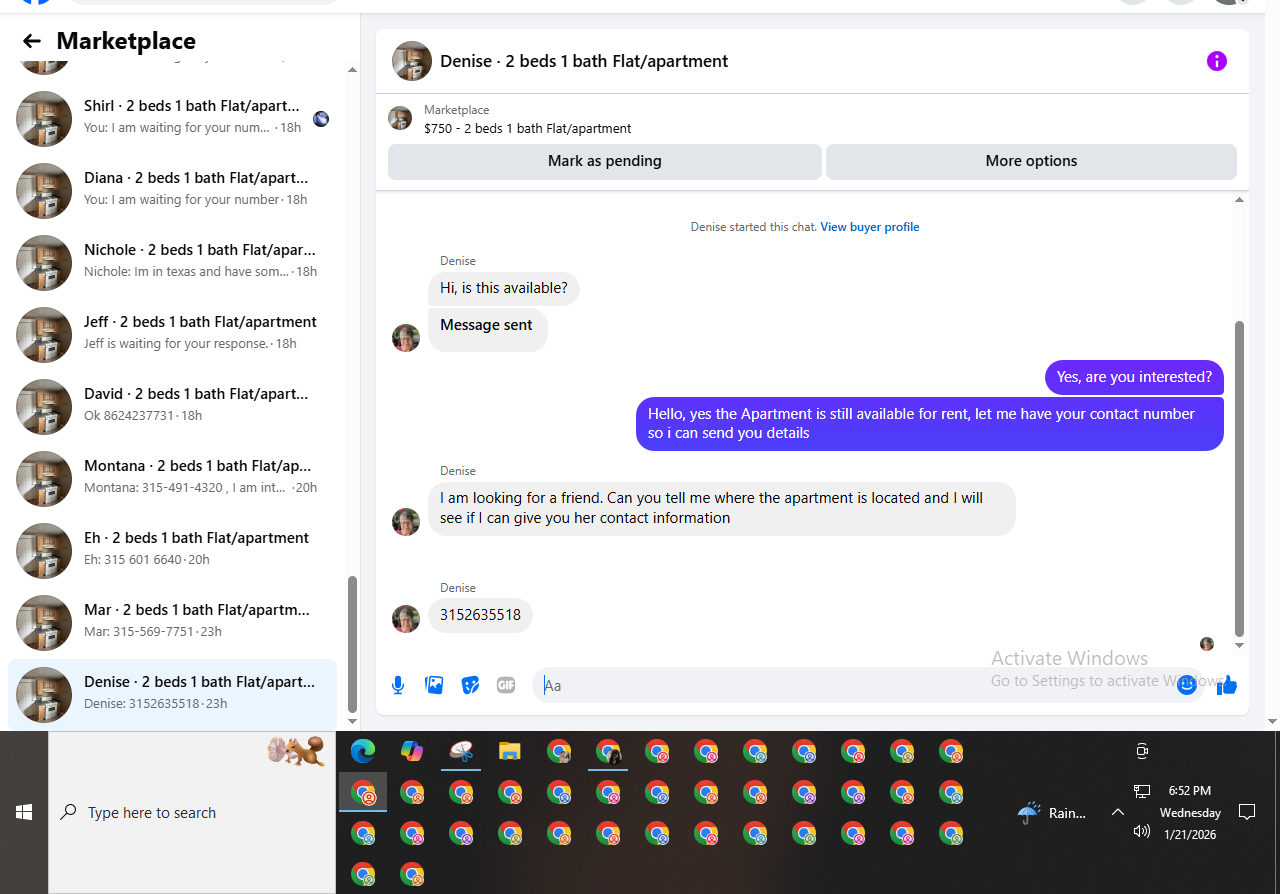
Task: Click Shirl's seen indicator avatar
Action: (321, 119)
